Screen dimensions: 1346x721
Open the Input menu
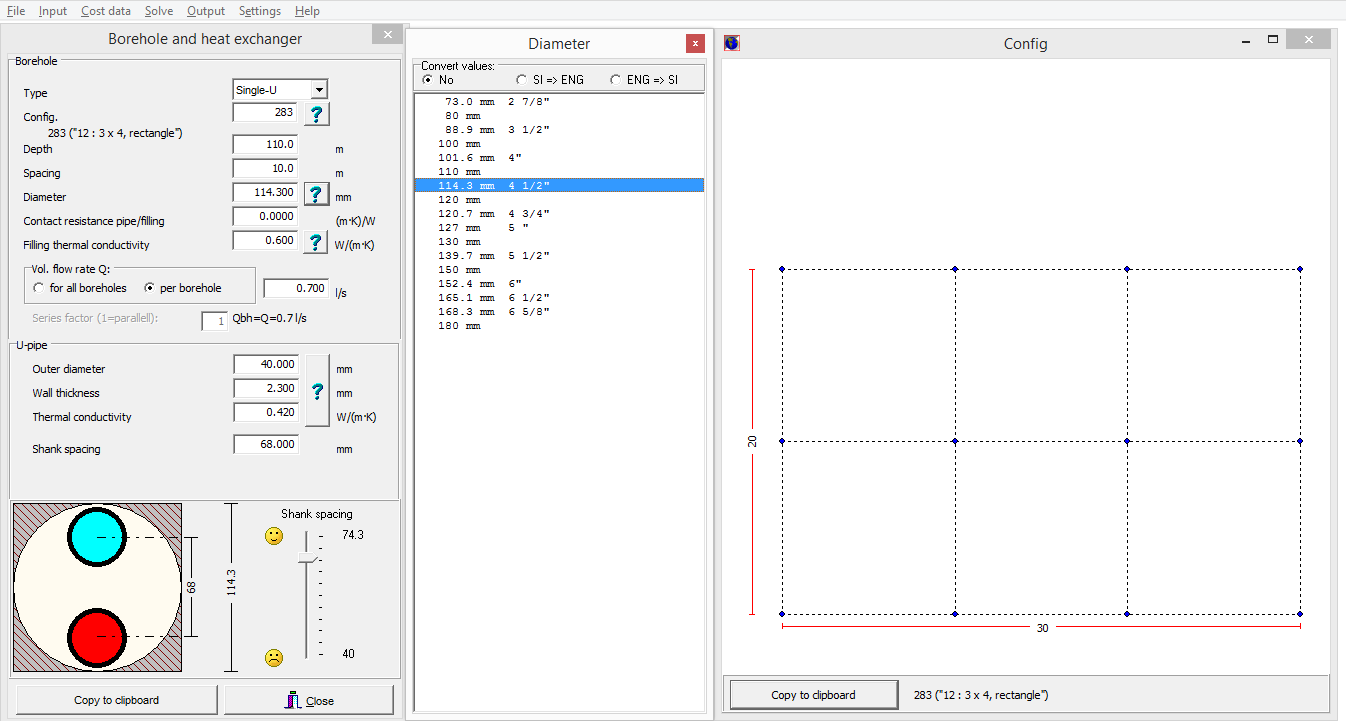pos(53,11)
